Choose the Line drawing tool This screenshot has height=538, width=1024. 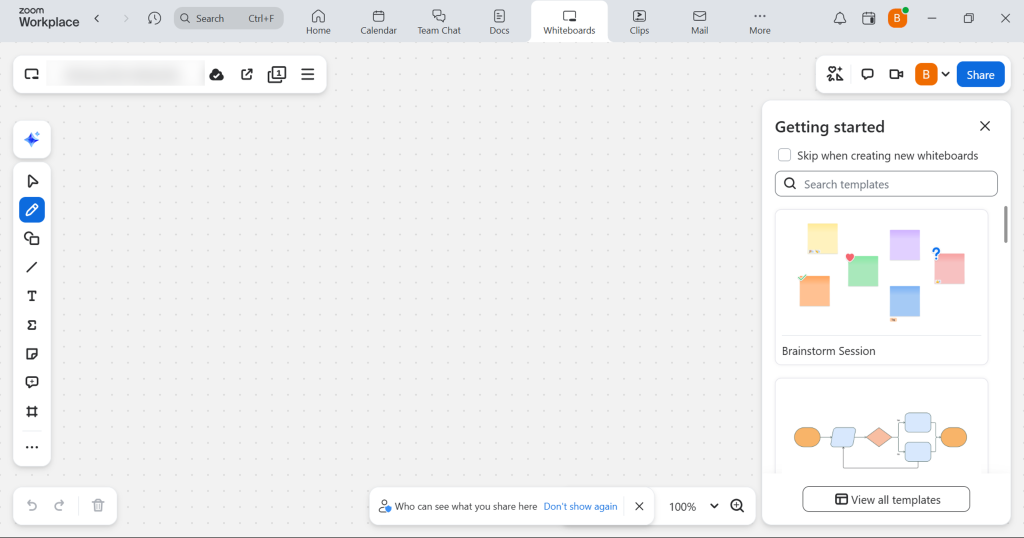coord(32,267)
